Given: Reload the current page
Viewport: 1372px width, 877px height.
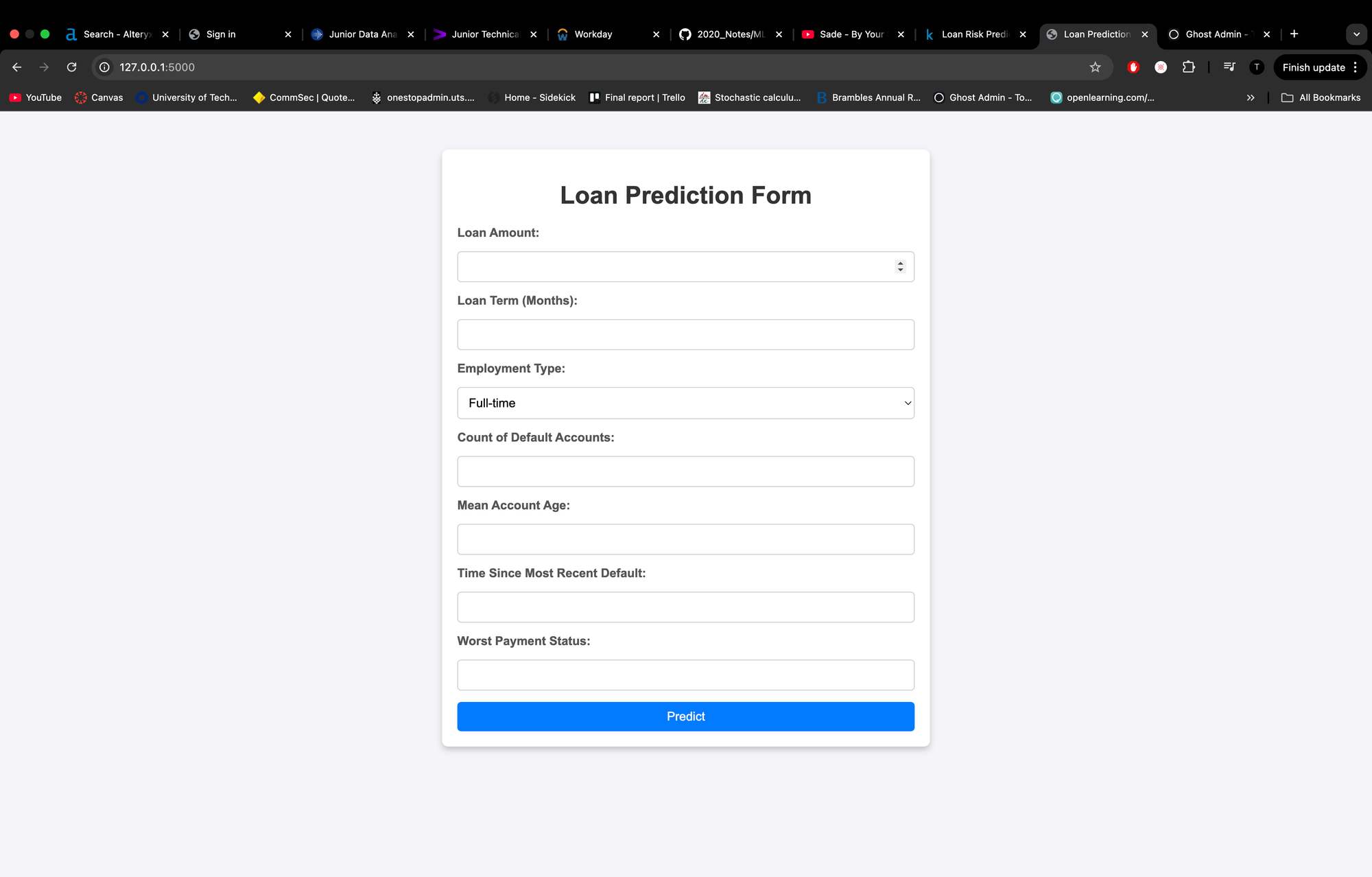Looking at the screenshot, I should pyautogui.click(x=71, y=67).
